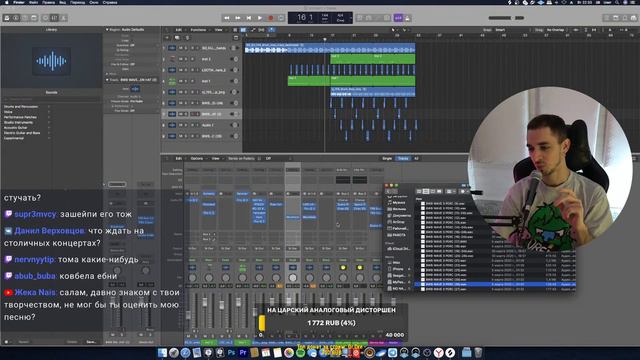Click the Inst 1 track icon
This screenshot has height=360, width=640.
[x=172, y=81]
